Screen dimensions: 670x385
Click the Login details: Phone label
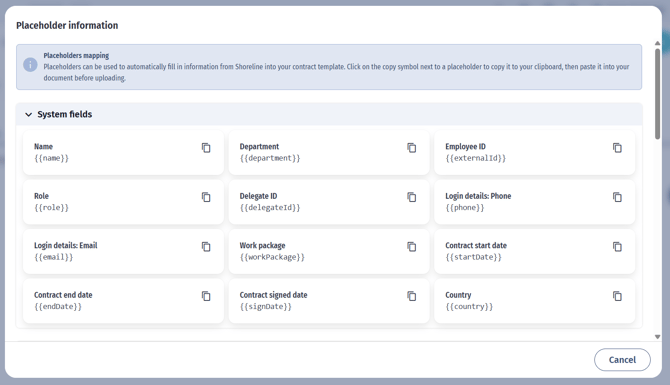coord(478,196)
